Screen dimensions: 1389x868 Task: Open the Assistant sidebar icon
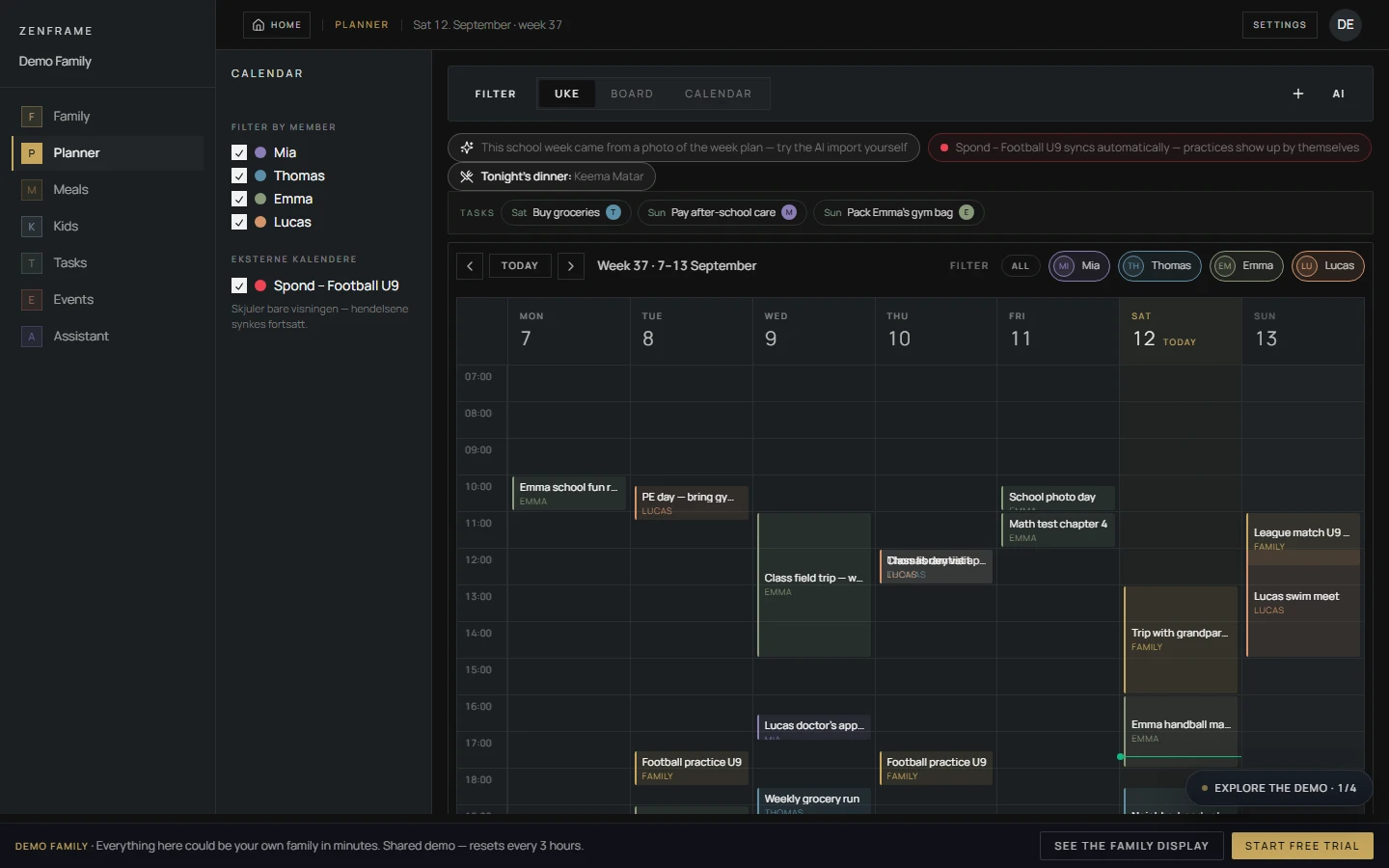(32, 337)
